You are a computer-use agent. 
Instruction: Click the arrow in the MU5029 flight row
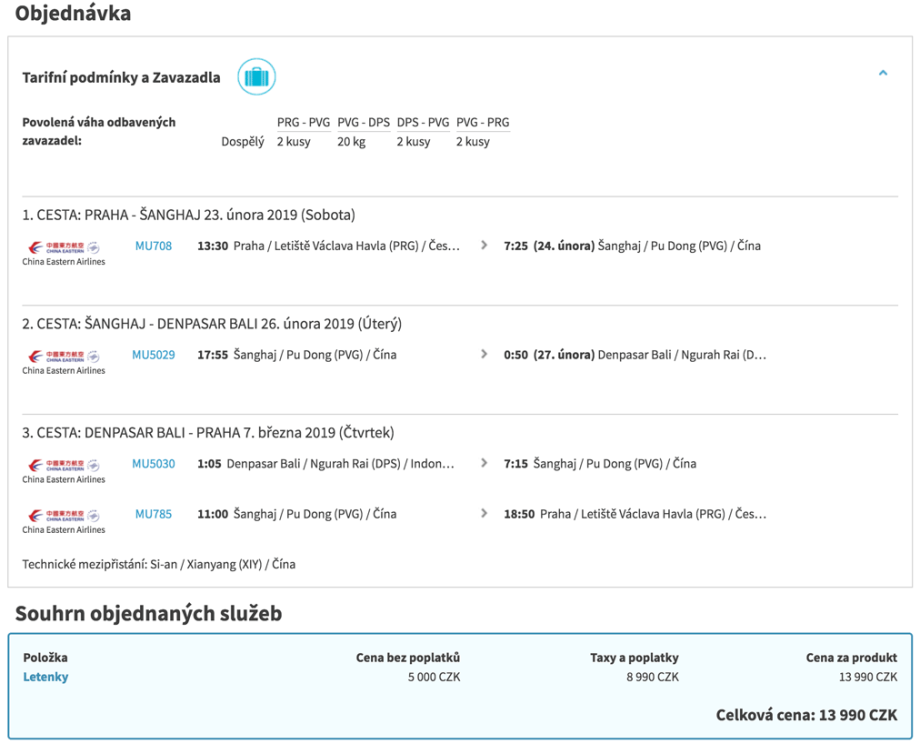click(x=484, y=354)
